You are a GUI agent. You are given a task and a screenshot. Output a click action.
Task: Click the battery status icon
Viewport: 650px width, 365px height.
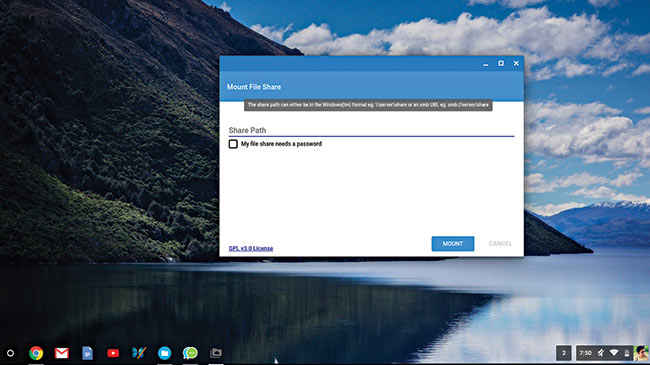(x=627, y=353)
